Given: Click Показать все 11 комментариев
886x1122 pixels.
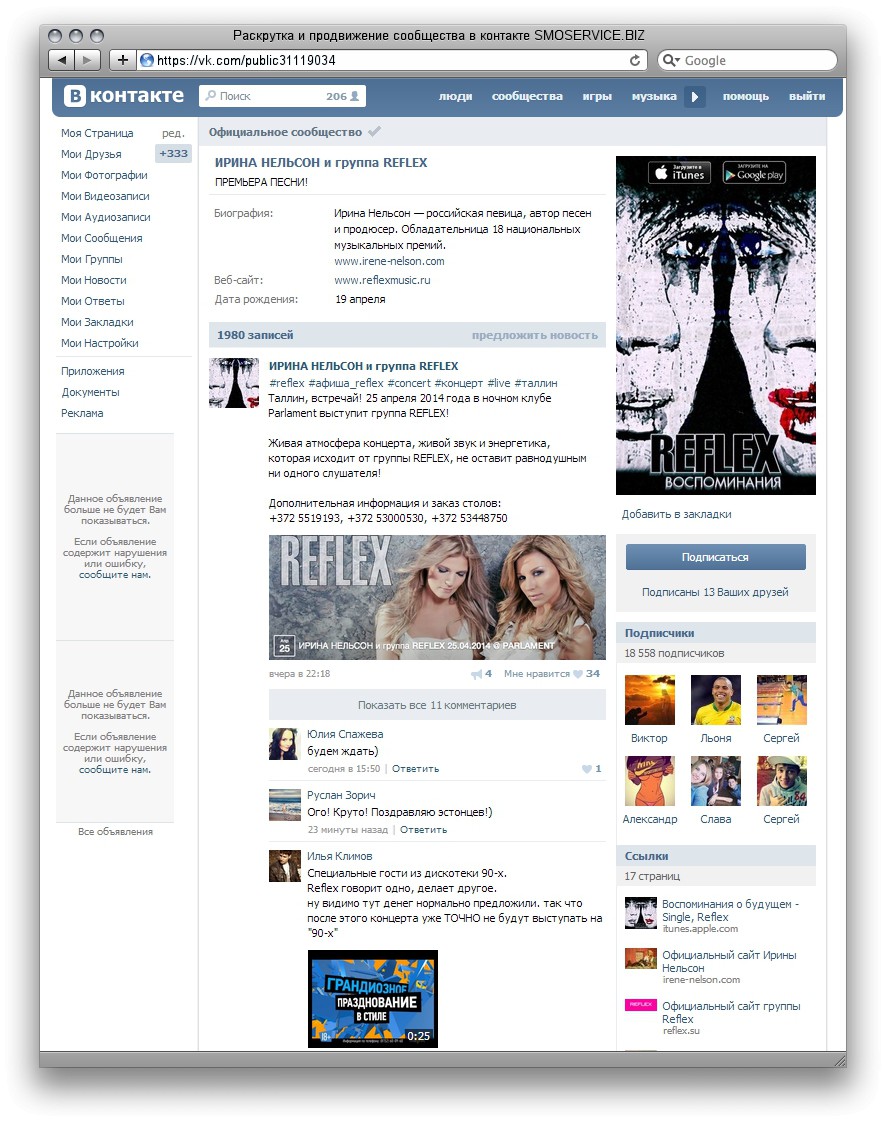Looking at the screenshot, I should tap(437, 705).
